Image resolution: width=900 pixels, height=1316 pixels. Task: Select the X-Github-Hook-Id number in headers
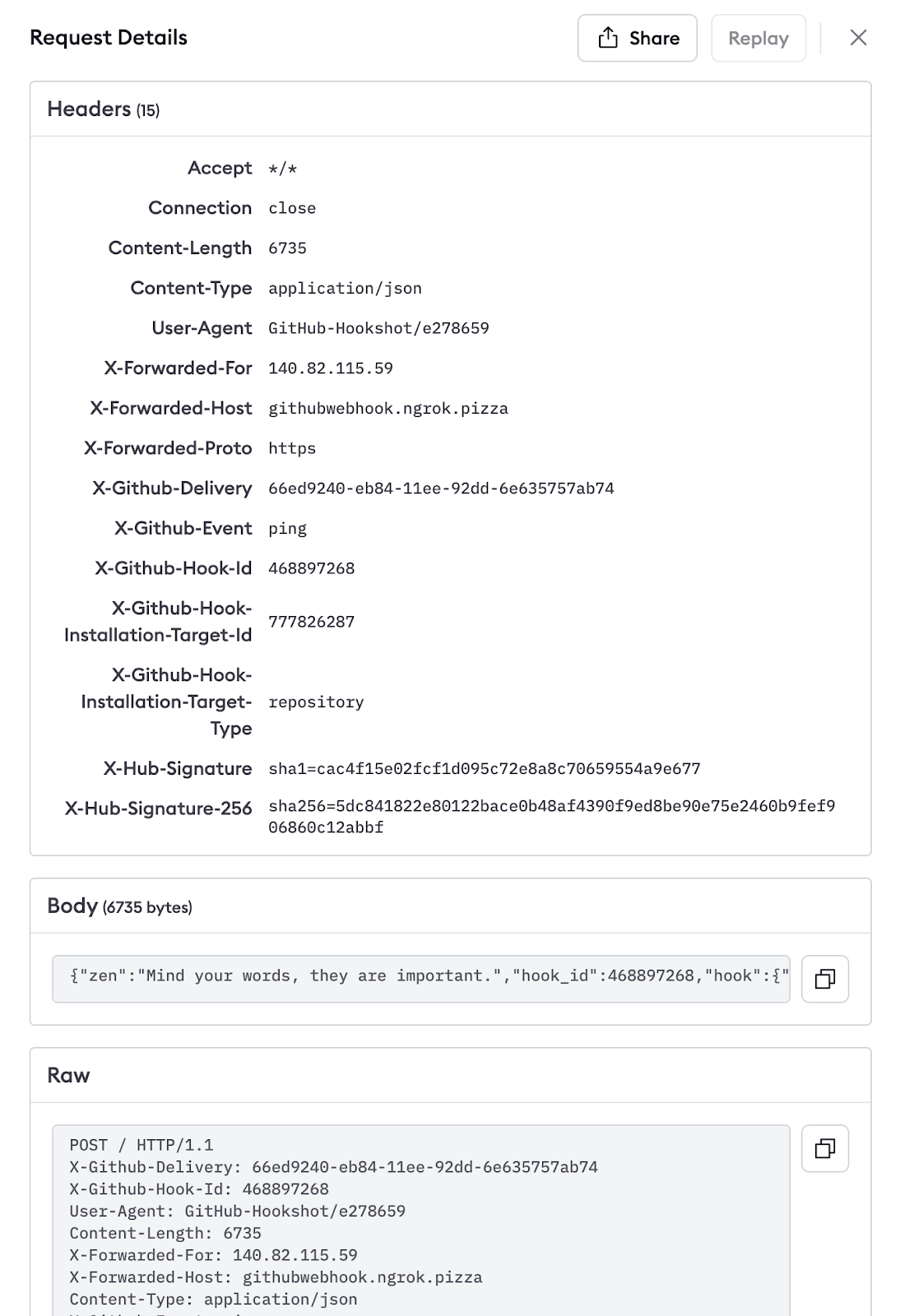click(x=311, y=568)
